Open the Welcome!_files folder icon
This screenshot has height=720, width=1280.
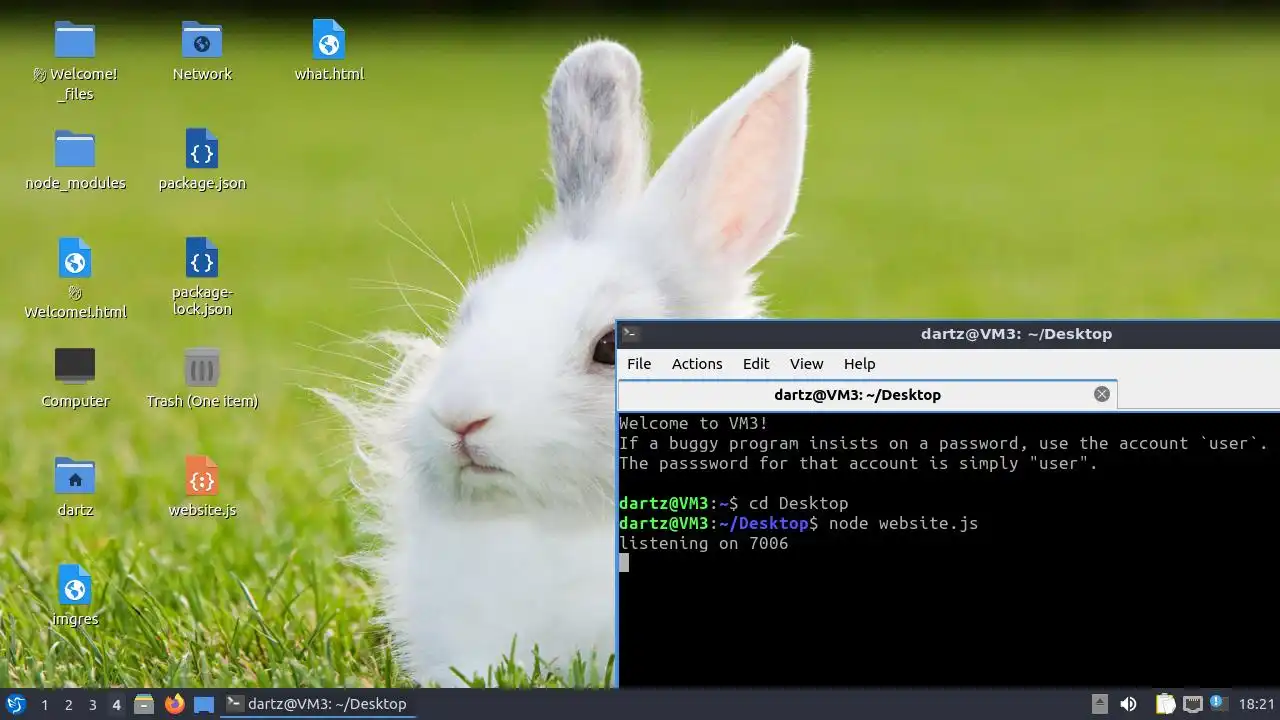point(75,40)
